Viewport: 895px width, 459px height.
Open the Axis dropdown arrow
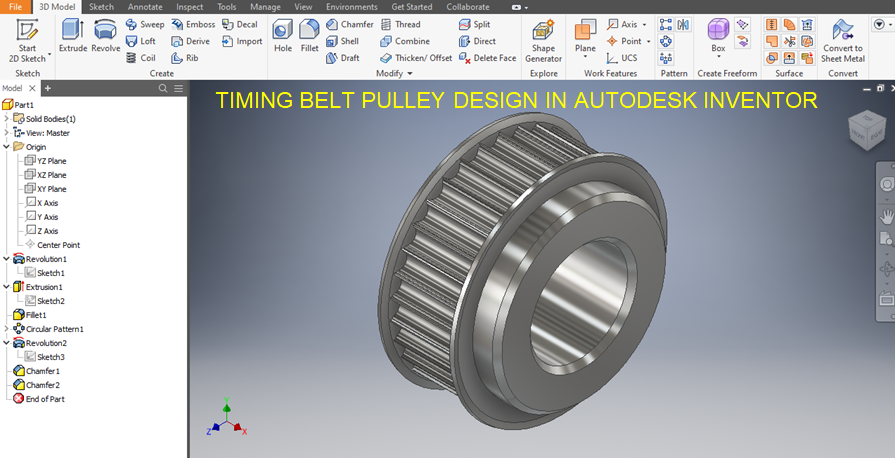pyautogui.click(x=644, y=25)
